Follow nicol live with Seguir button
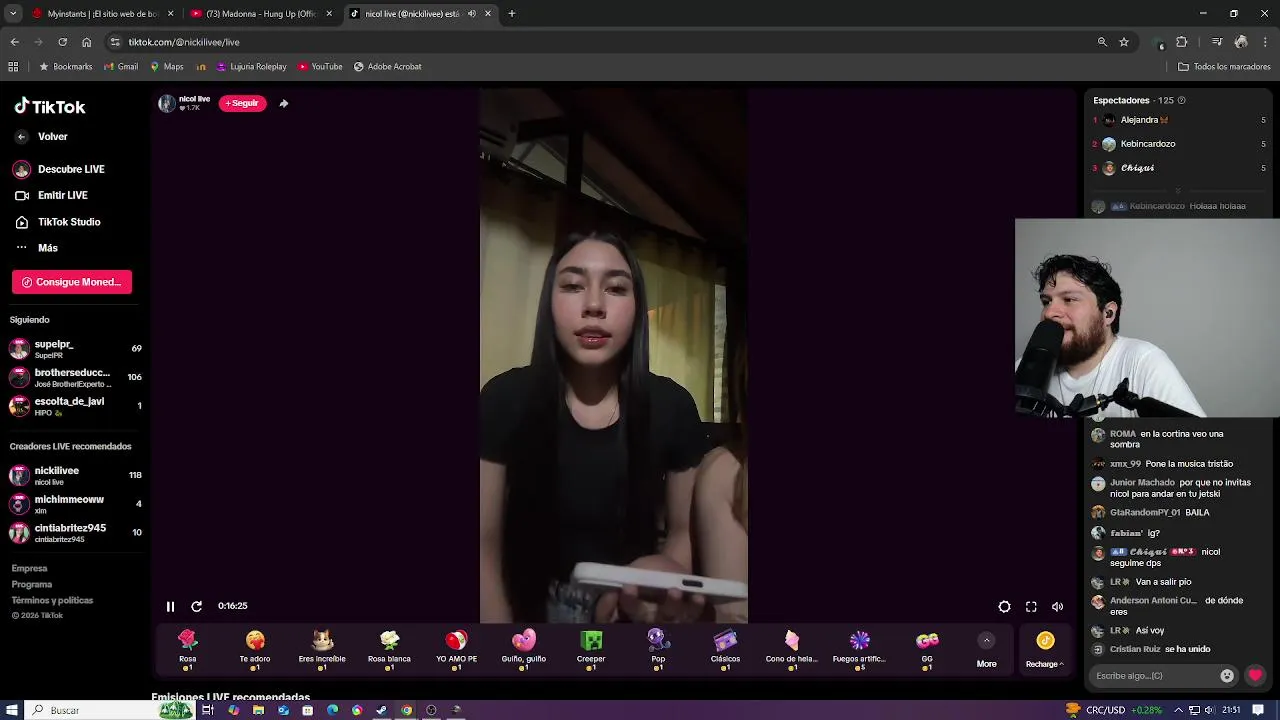Image resolution: width=1280 pixels, height=720 pixels. click(242, 103)
